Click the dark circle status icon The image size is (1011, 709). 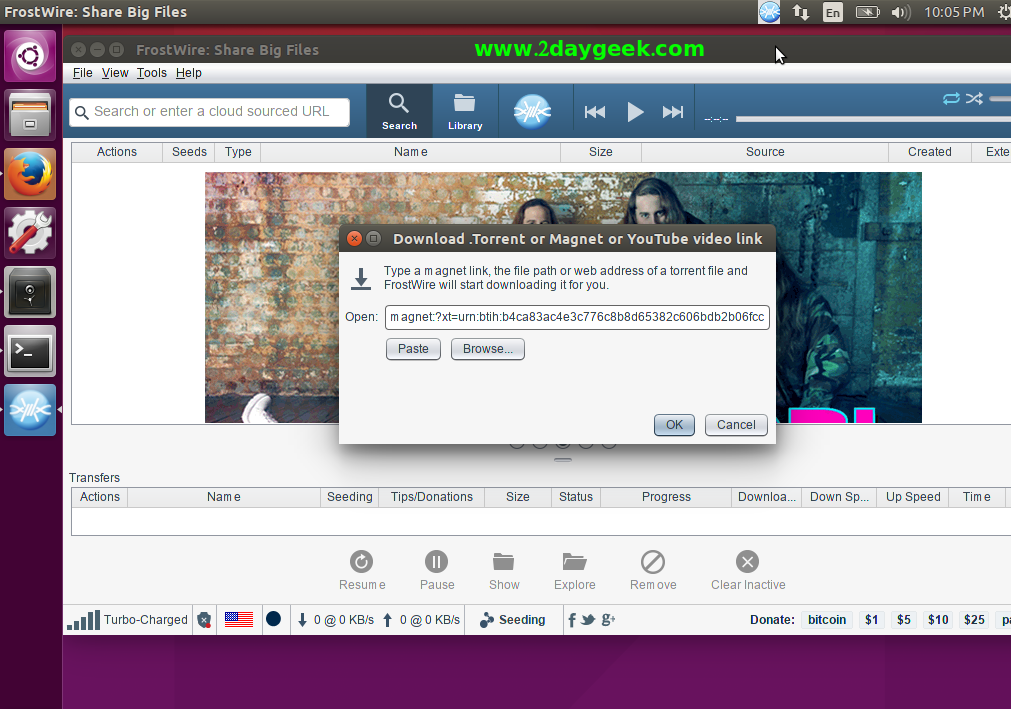[x=273, y=619]
